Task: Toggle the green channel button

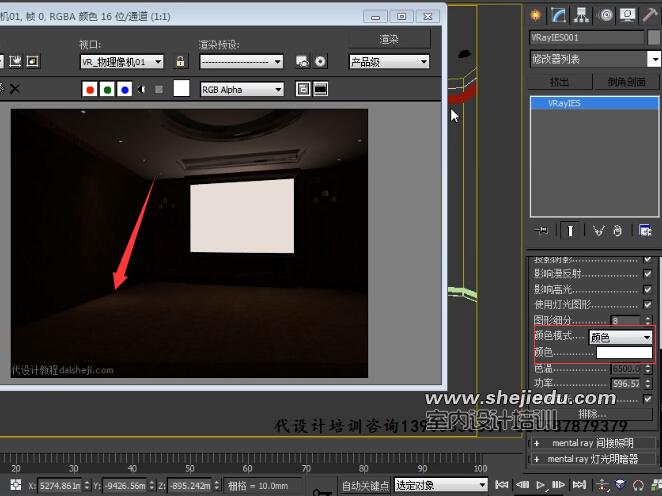Action: [108, 89]
